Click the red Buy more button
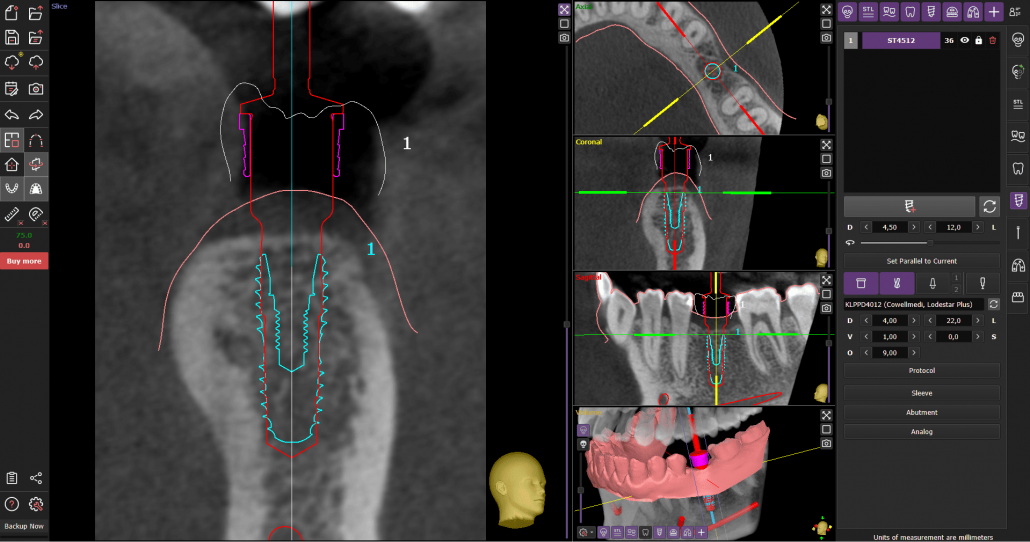This screenshot has width=1030, height=542. tap(24, 261)
